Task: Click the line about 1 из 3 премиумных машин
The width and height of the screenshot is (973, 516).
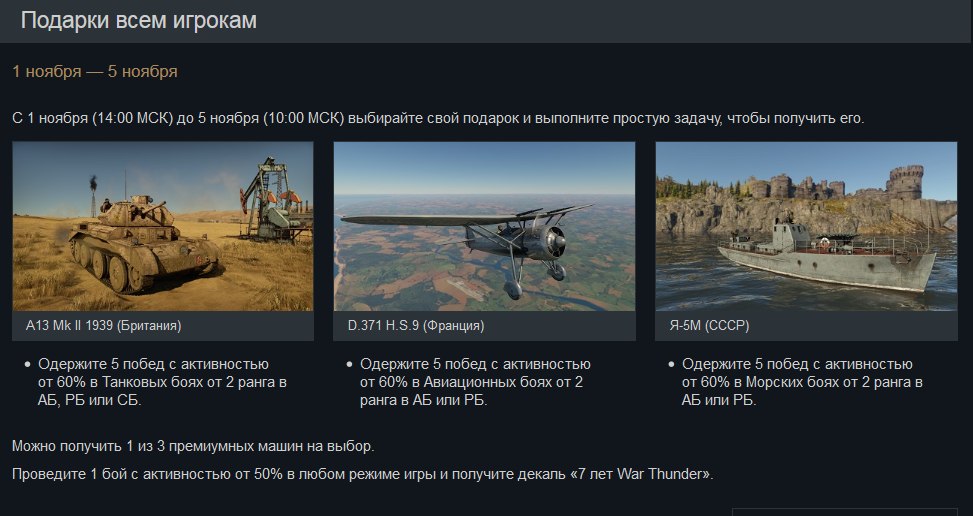Action: [x=193, y=446]
